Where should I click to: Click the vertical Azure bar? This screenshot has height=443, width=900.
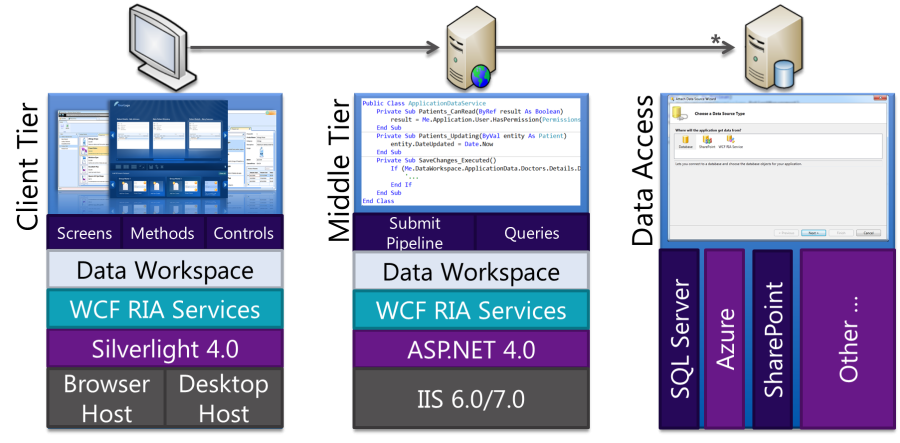point(725,340)
